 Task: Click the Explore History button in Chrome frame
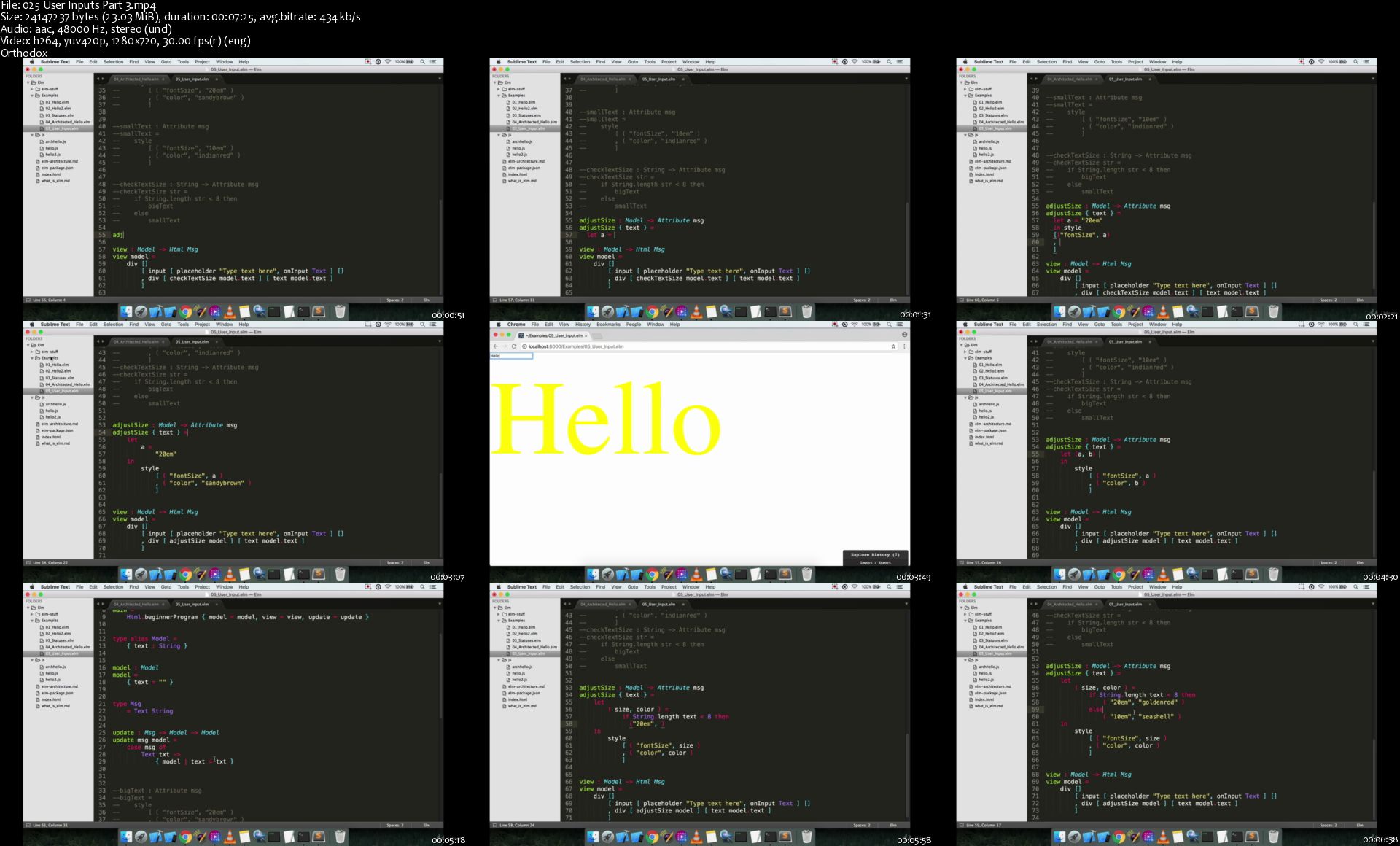pyautogui.click(x=874, y=555)
